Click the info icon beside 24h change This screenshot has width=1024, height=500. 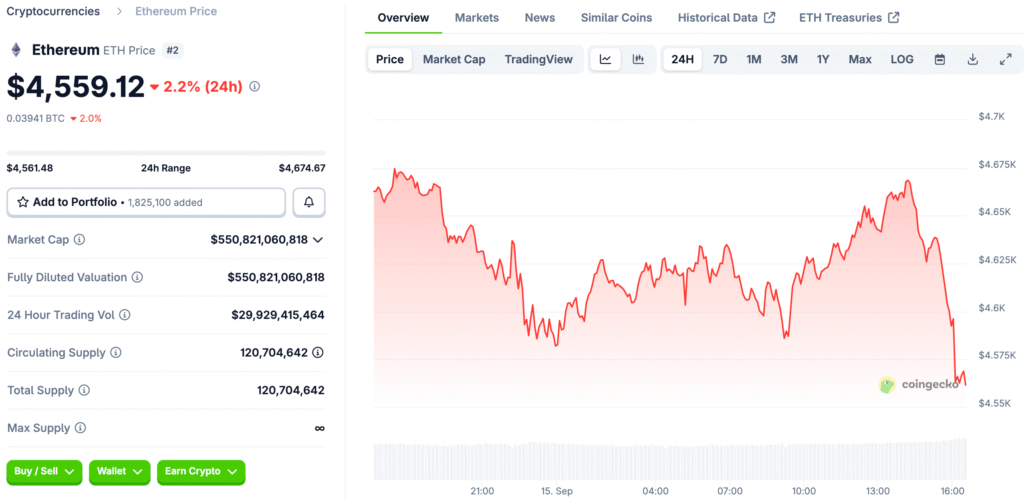[x=255, y=86]
